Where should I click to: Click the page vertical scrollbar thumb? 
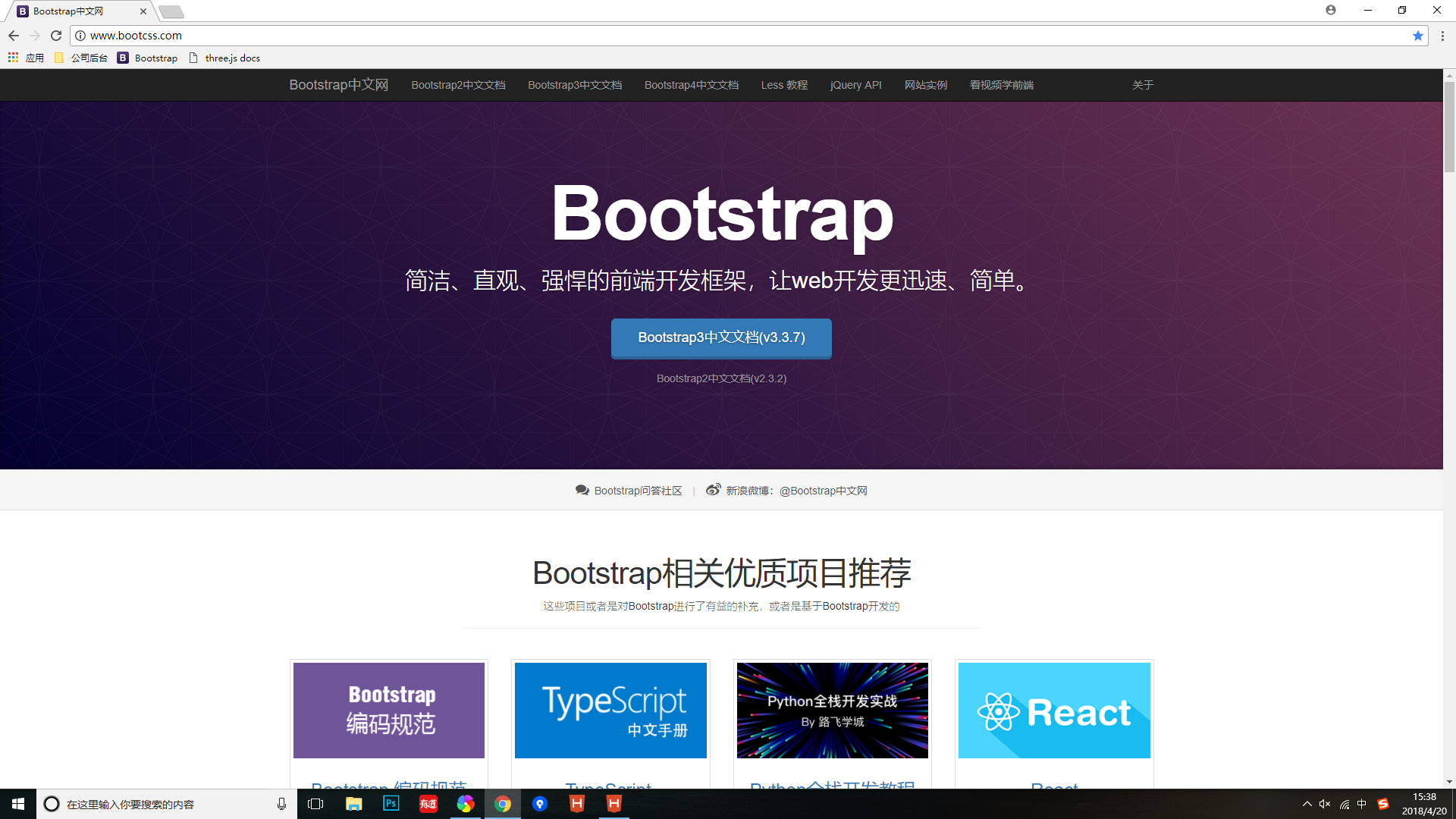[1449, 127]
